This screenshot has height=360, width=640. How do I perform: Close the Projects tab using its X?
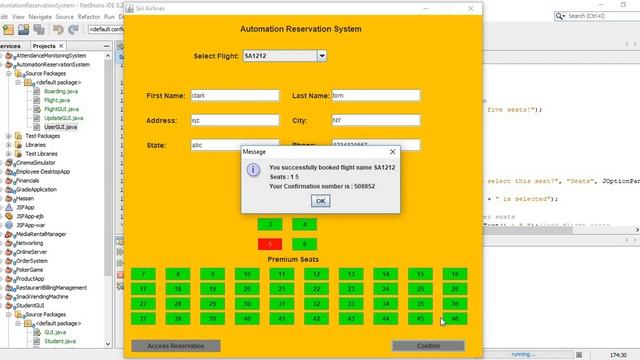click(61, 46)
